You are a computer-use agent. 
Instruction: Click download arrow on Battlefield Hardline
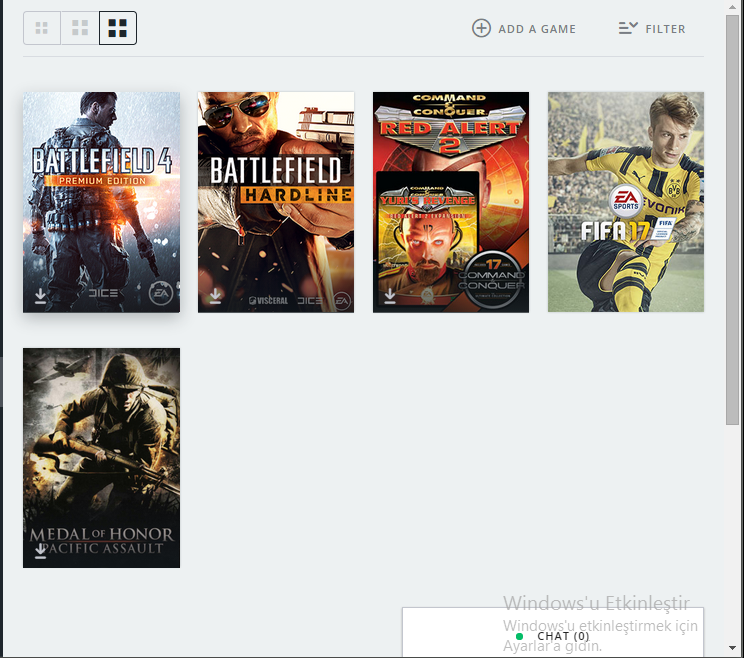[x=215, y=296]
